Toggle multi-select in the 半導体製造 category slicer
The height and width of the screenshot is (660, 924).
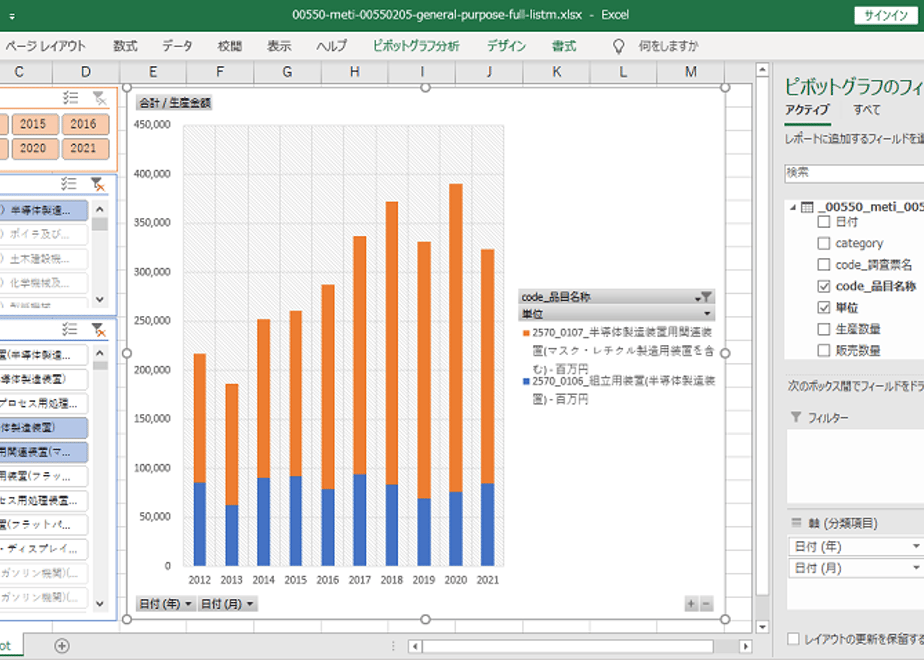(x=69, y=184)
